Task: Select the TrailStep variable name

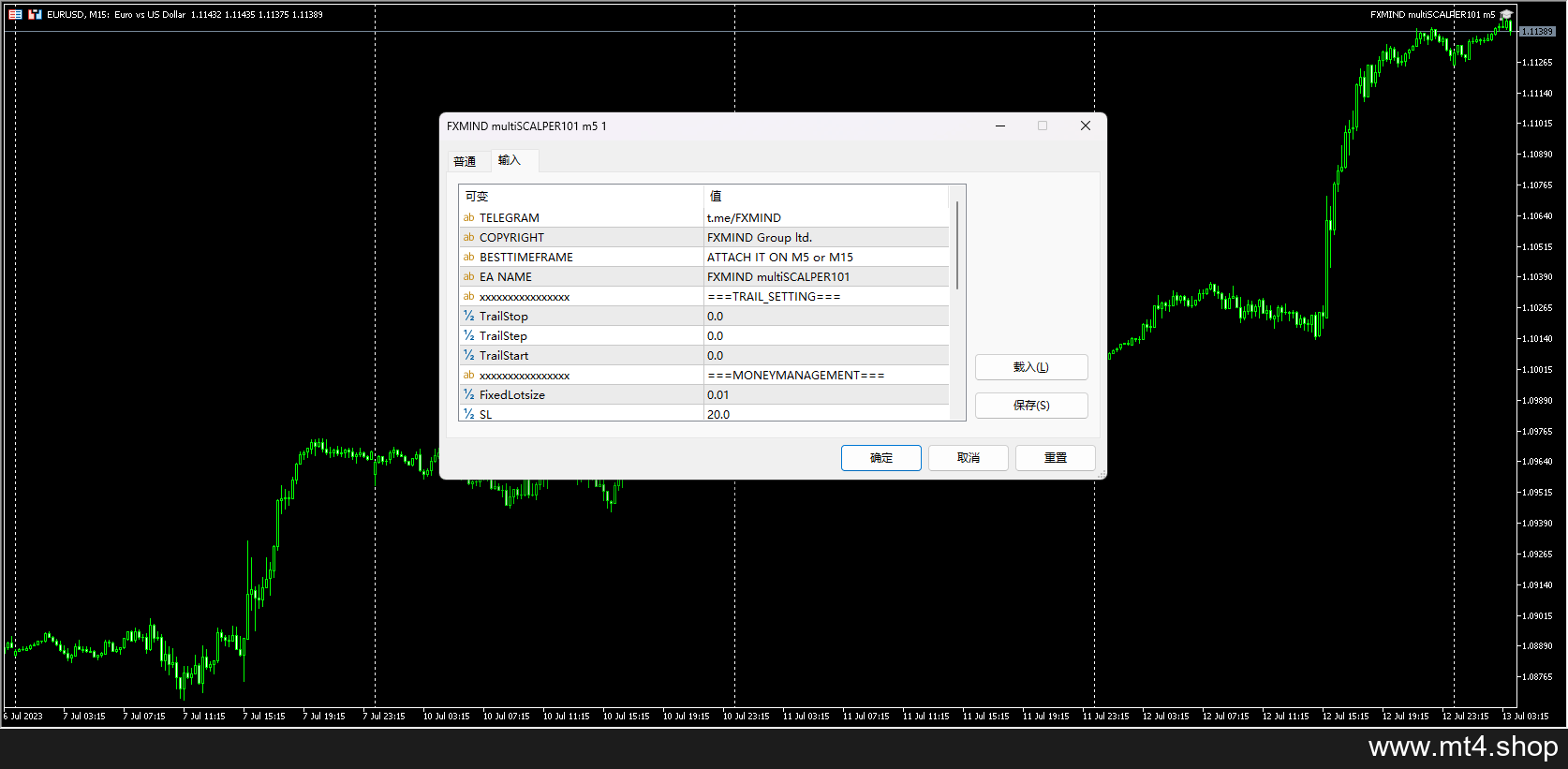Action: [503, 335]
